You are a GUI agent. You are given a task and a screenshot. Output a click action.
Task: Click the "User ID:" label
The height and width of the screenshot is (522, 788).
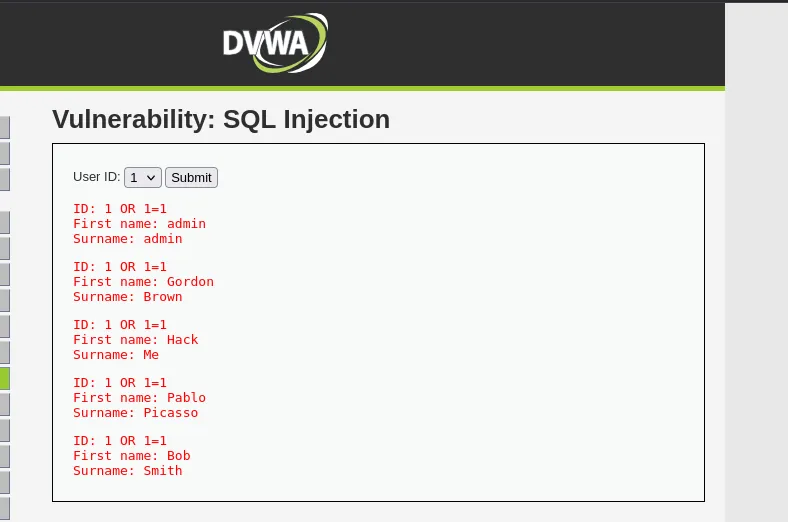click(x=96, y=177)
